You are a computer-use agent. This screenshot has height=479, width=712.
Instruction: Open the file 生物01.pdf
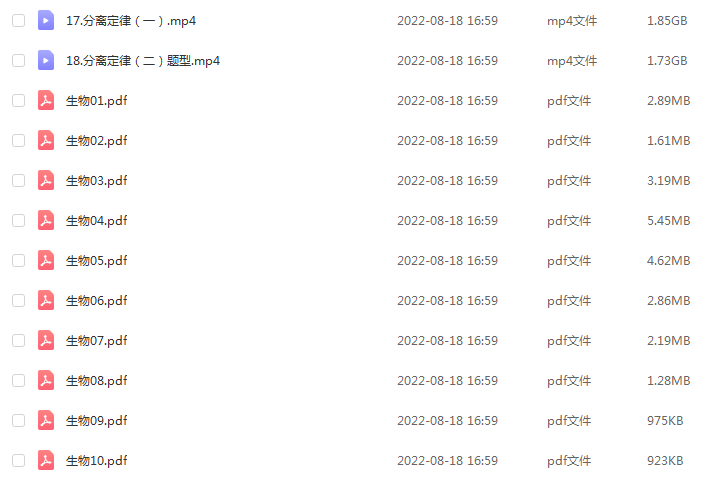97,101
